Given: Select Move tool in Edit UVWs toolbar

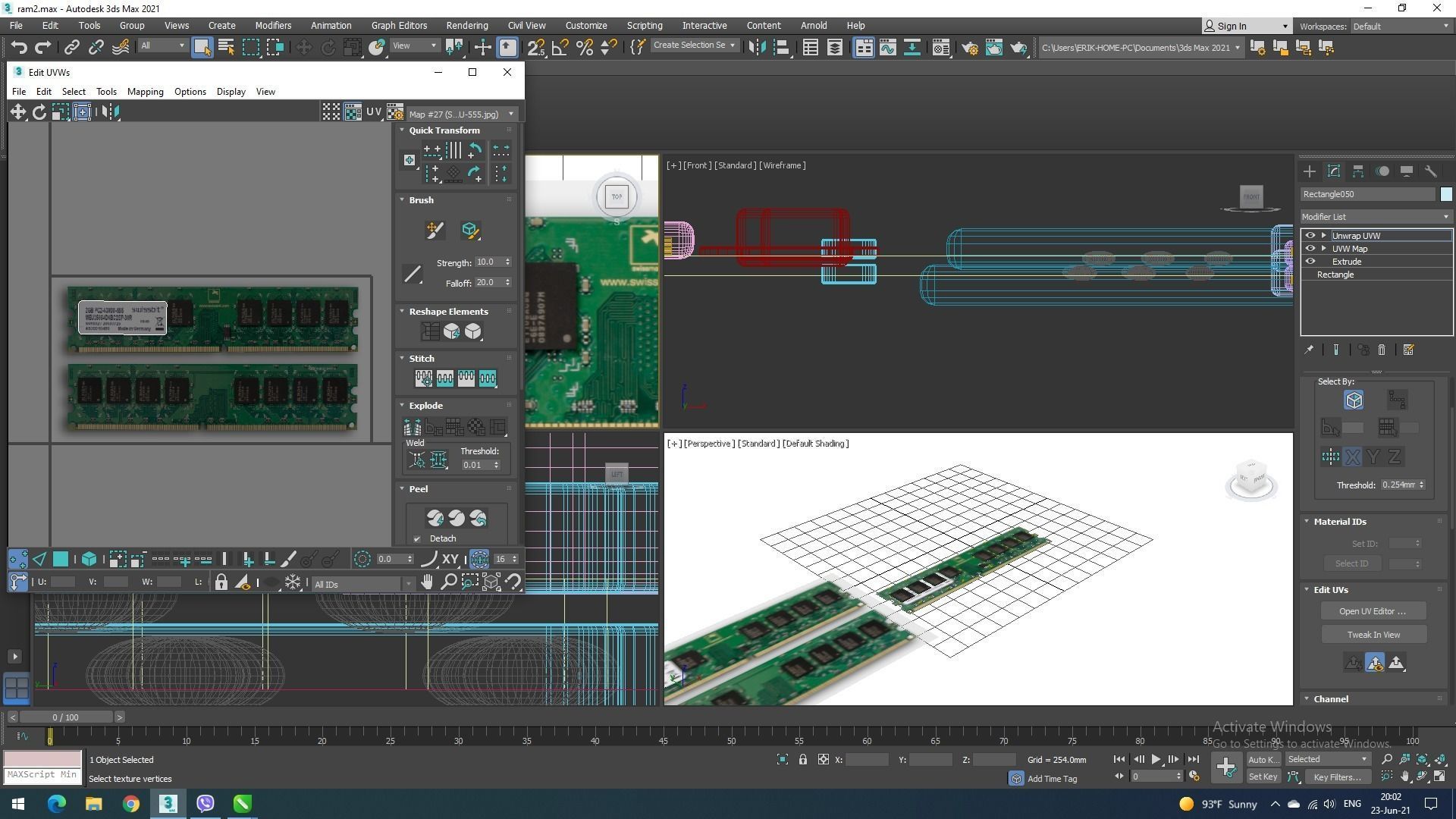Looking at the screenshot, I should 17,112.
